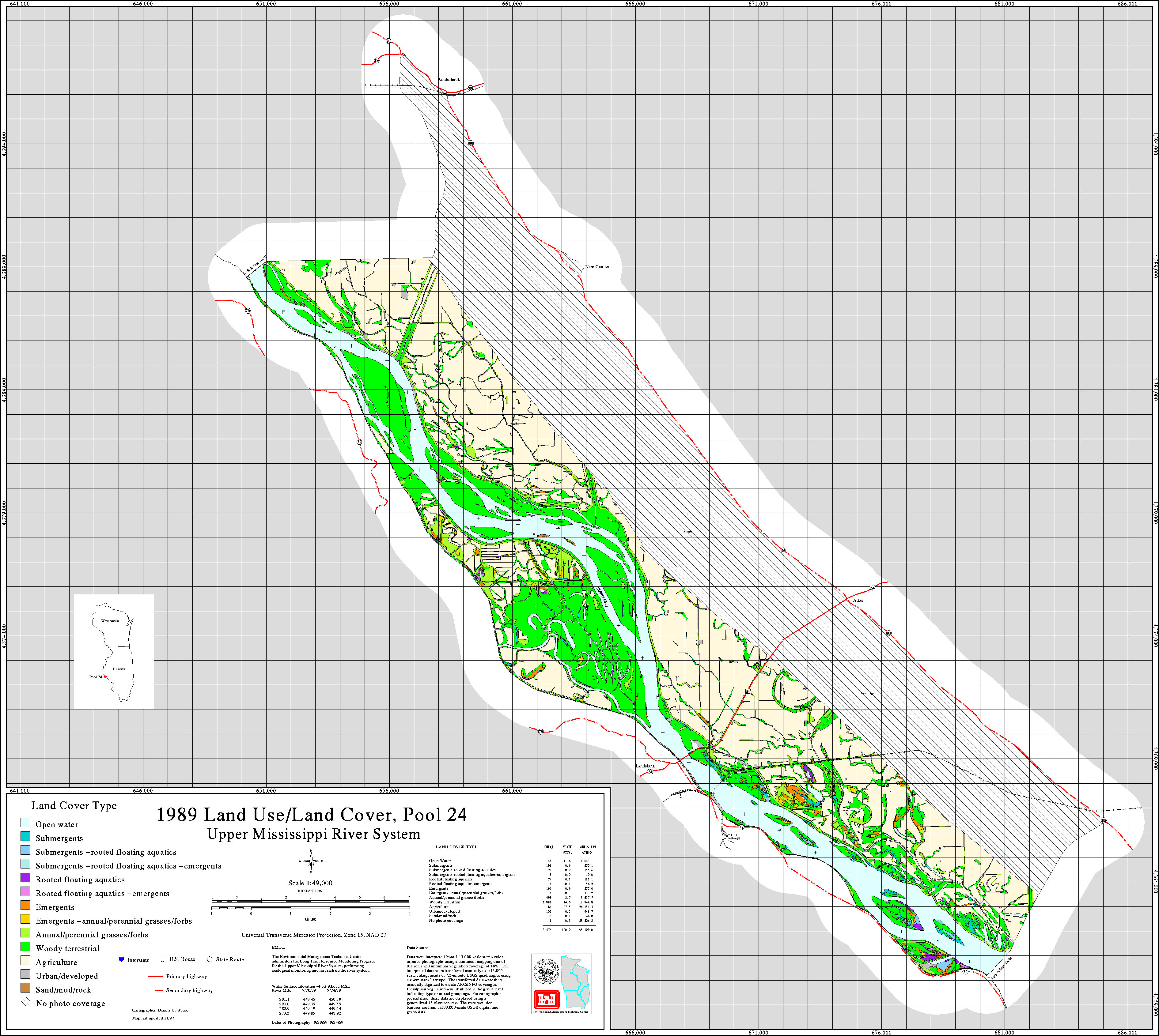Click the kilometers scale bar

click(310, 901)
